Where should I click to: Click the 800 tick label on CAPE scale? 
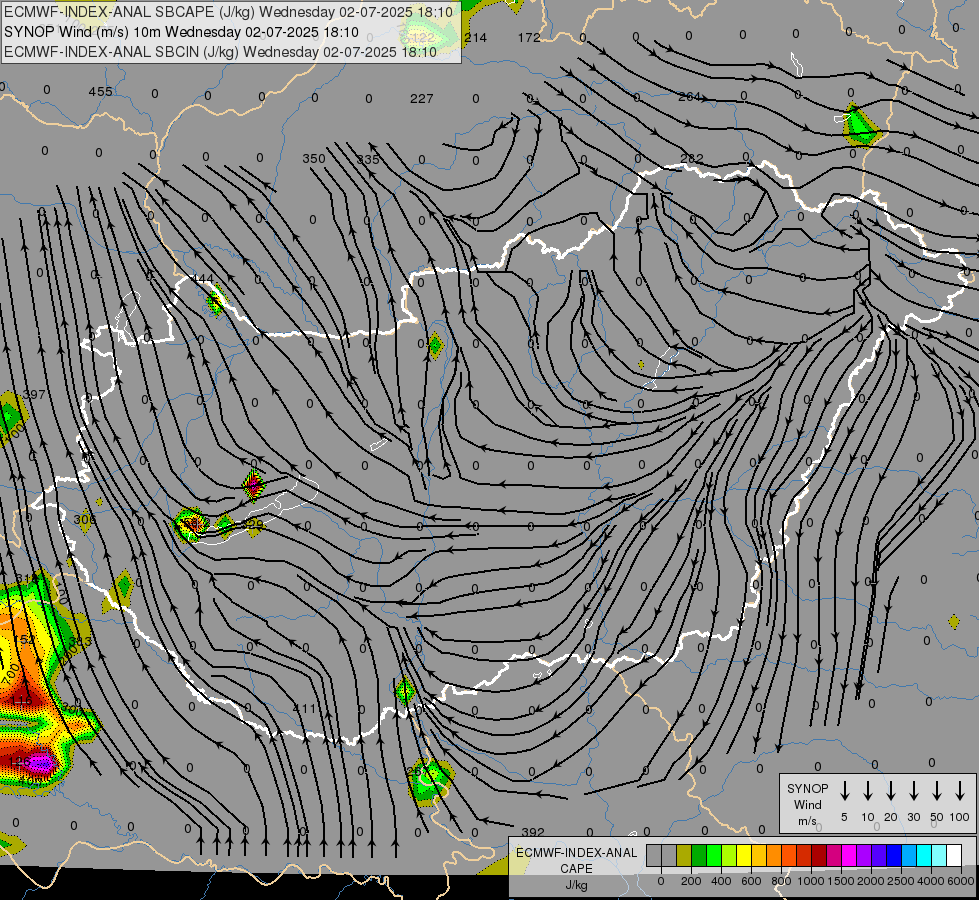pos(781,881)
